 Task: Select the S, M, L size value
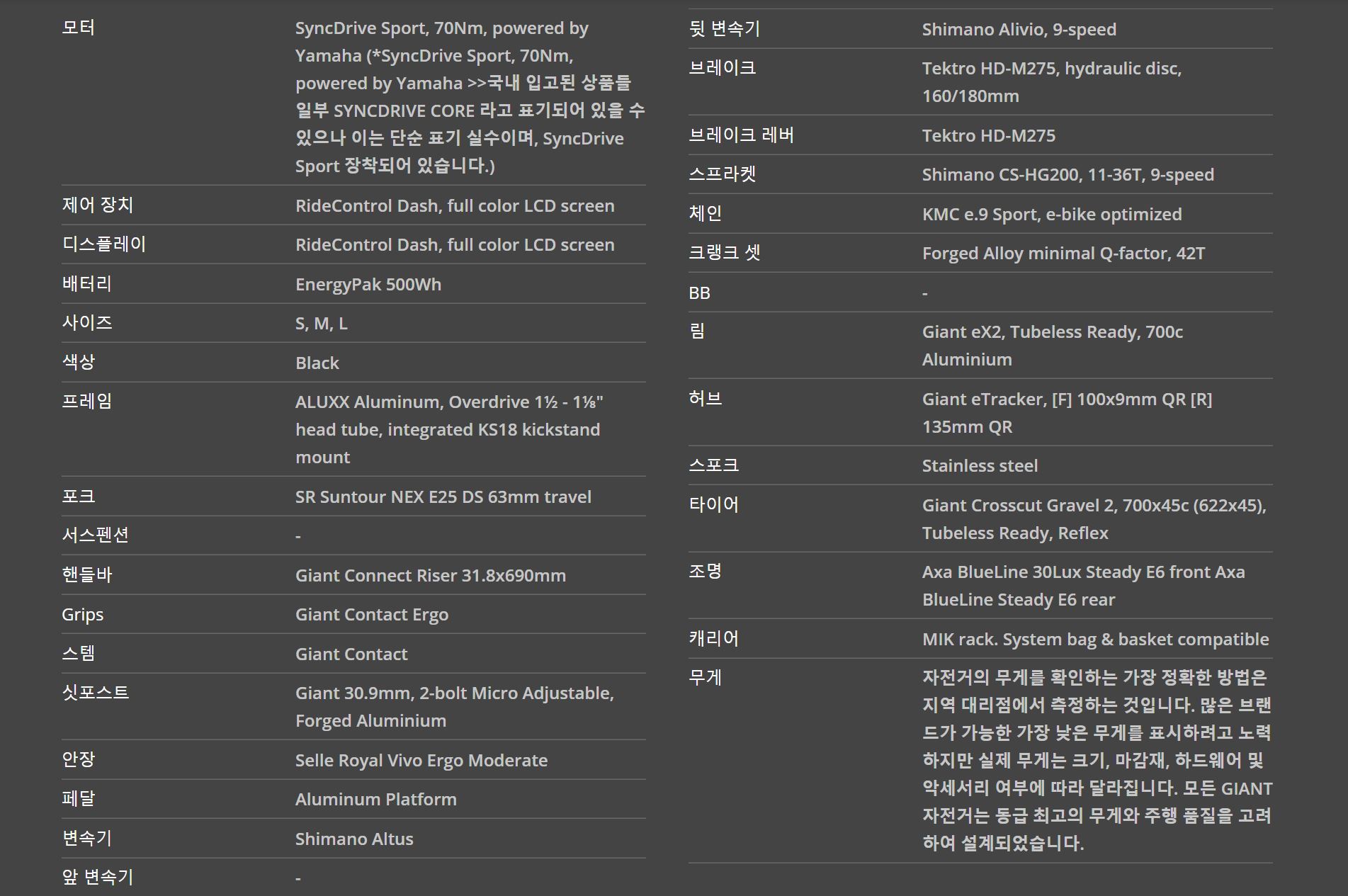pyautogui.click(x=322, y=324)
